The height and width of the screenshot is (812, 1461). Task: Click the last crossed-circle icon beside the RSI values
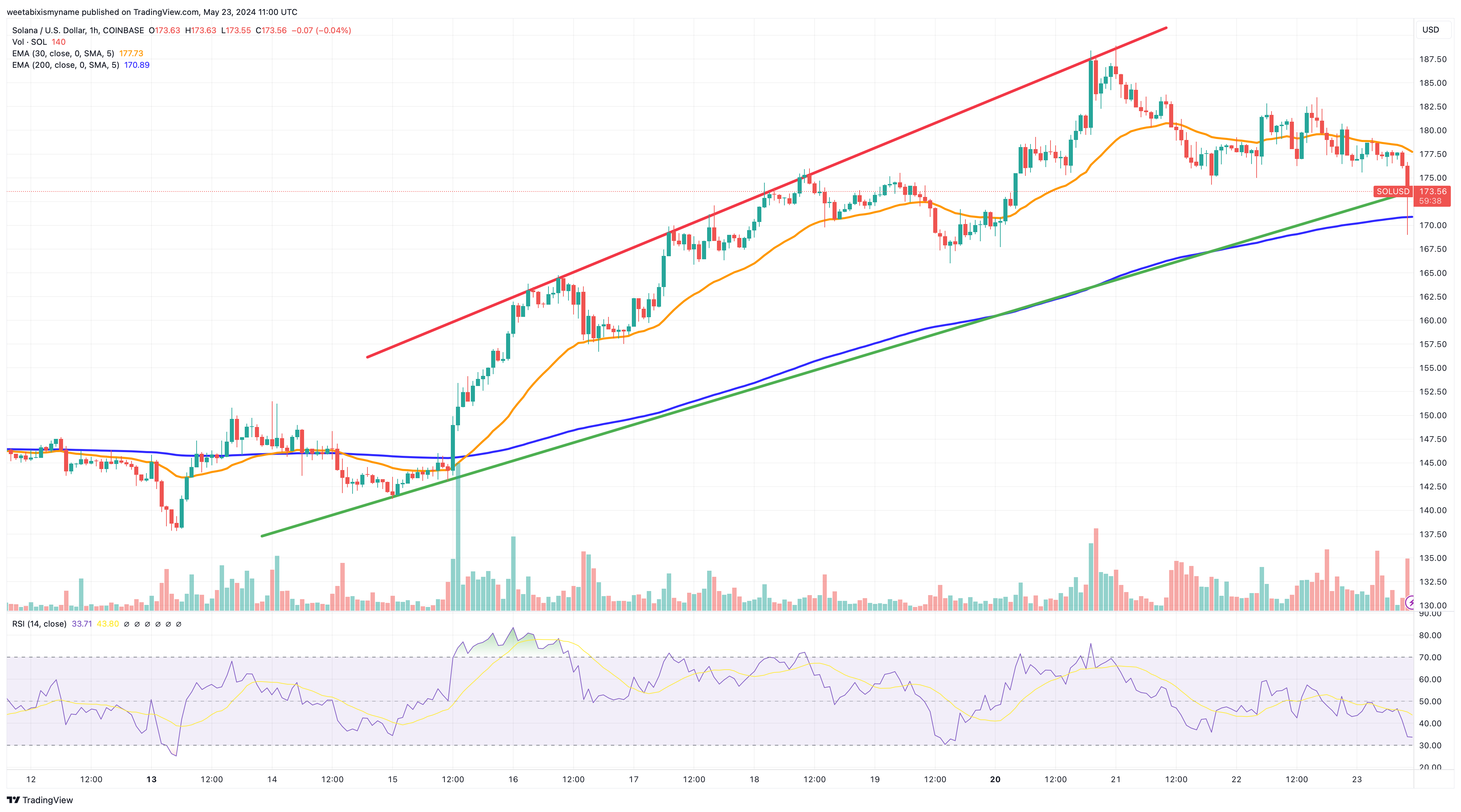point(179,624)
